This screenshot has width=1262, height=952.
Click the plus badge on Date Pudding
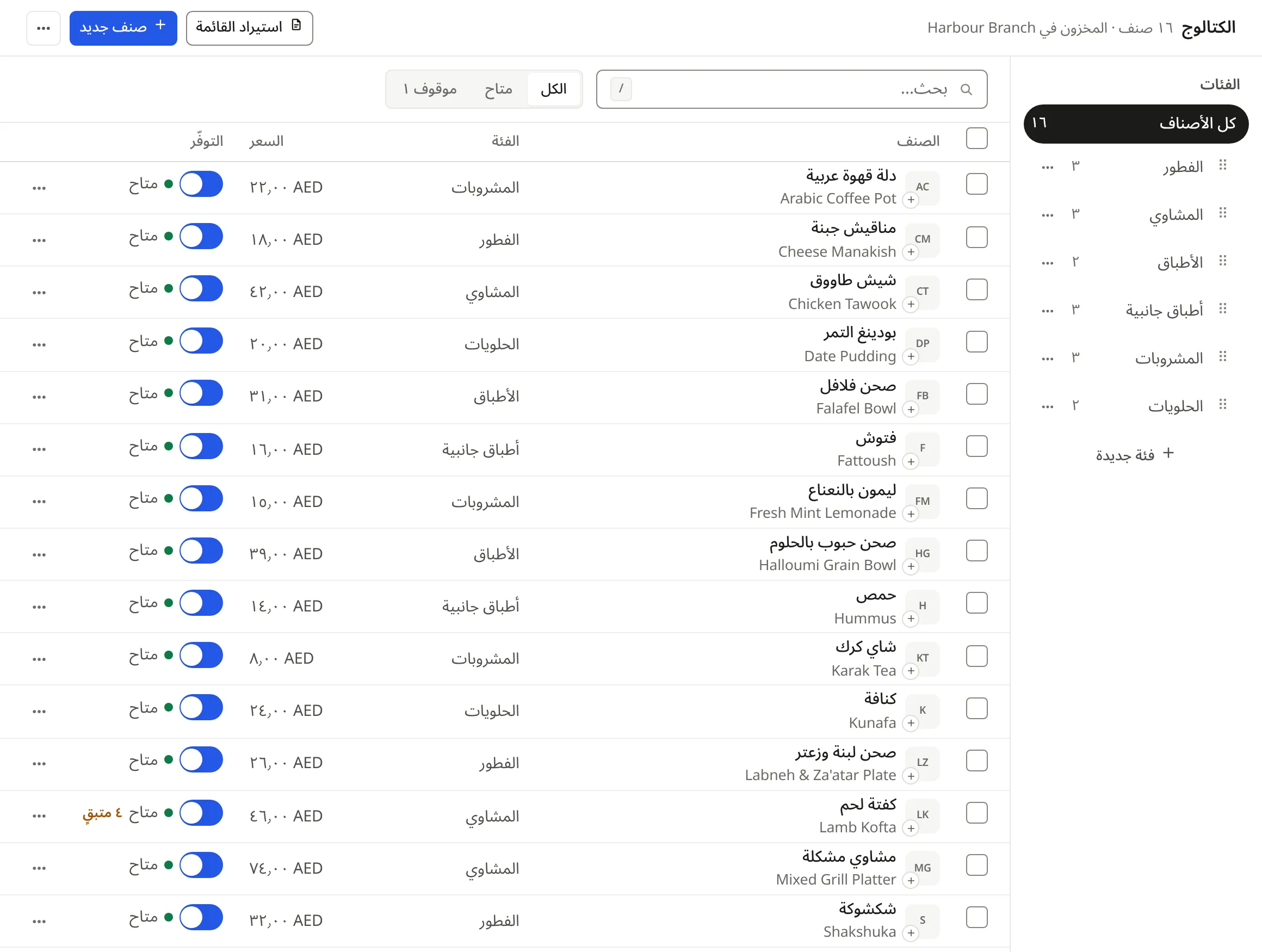(911, 356)
